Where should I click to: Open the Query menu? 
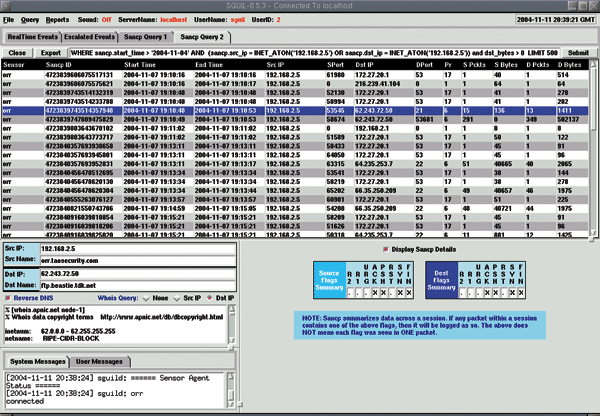click(30, 18)
